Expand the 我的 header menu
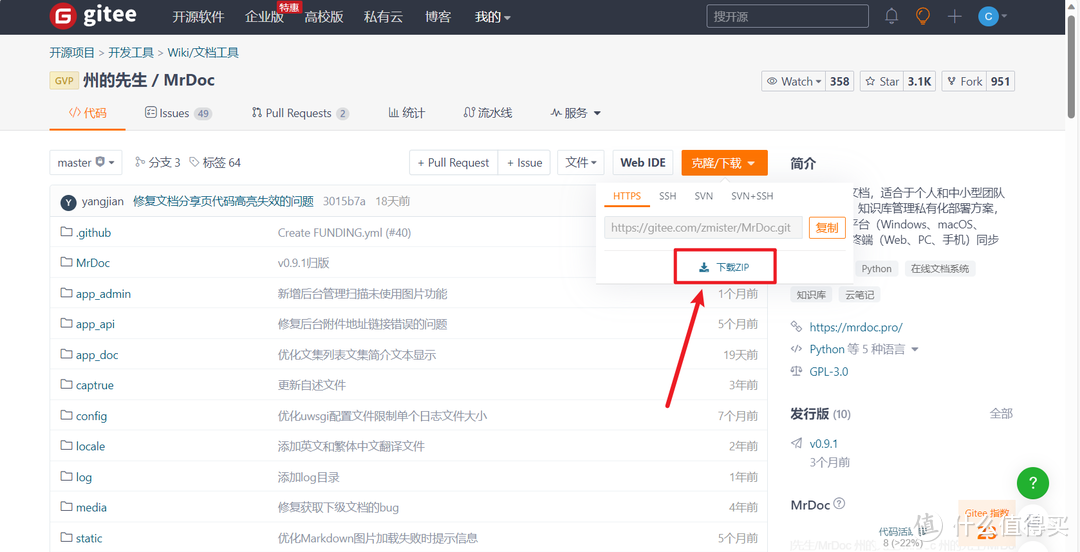This screenshot has height=552, width=1080. click(492, 17)
